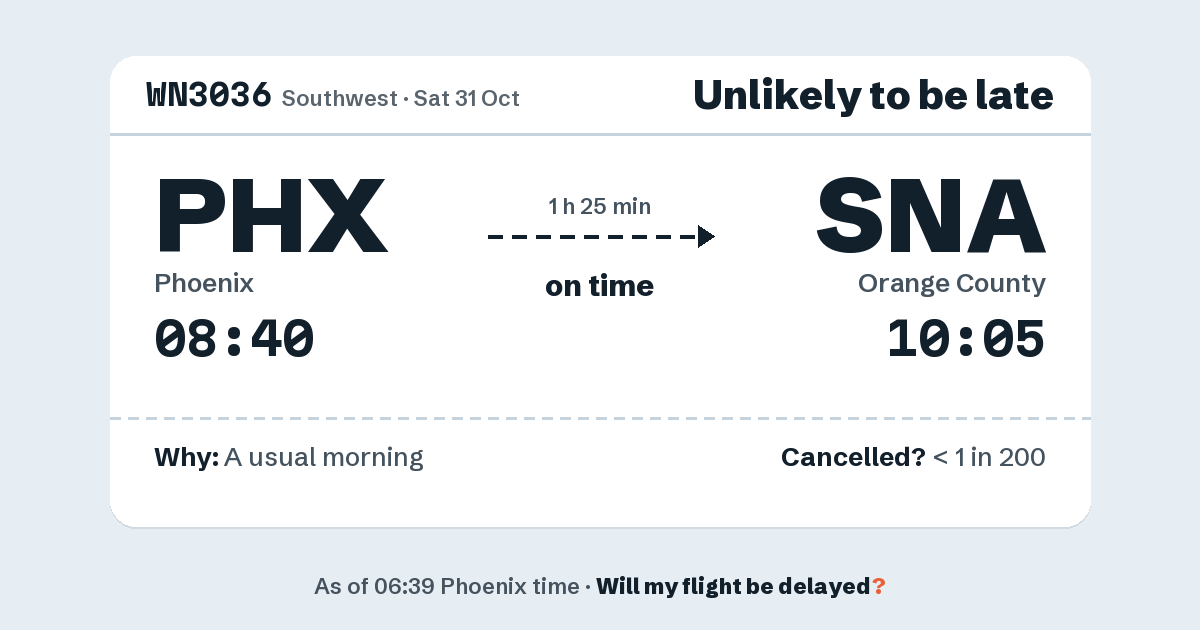
Task: Click the Cancelled? label
Action: [x=853, y=458]
